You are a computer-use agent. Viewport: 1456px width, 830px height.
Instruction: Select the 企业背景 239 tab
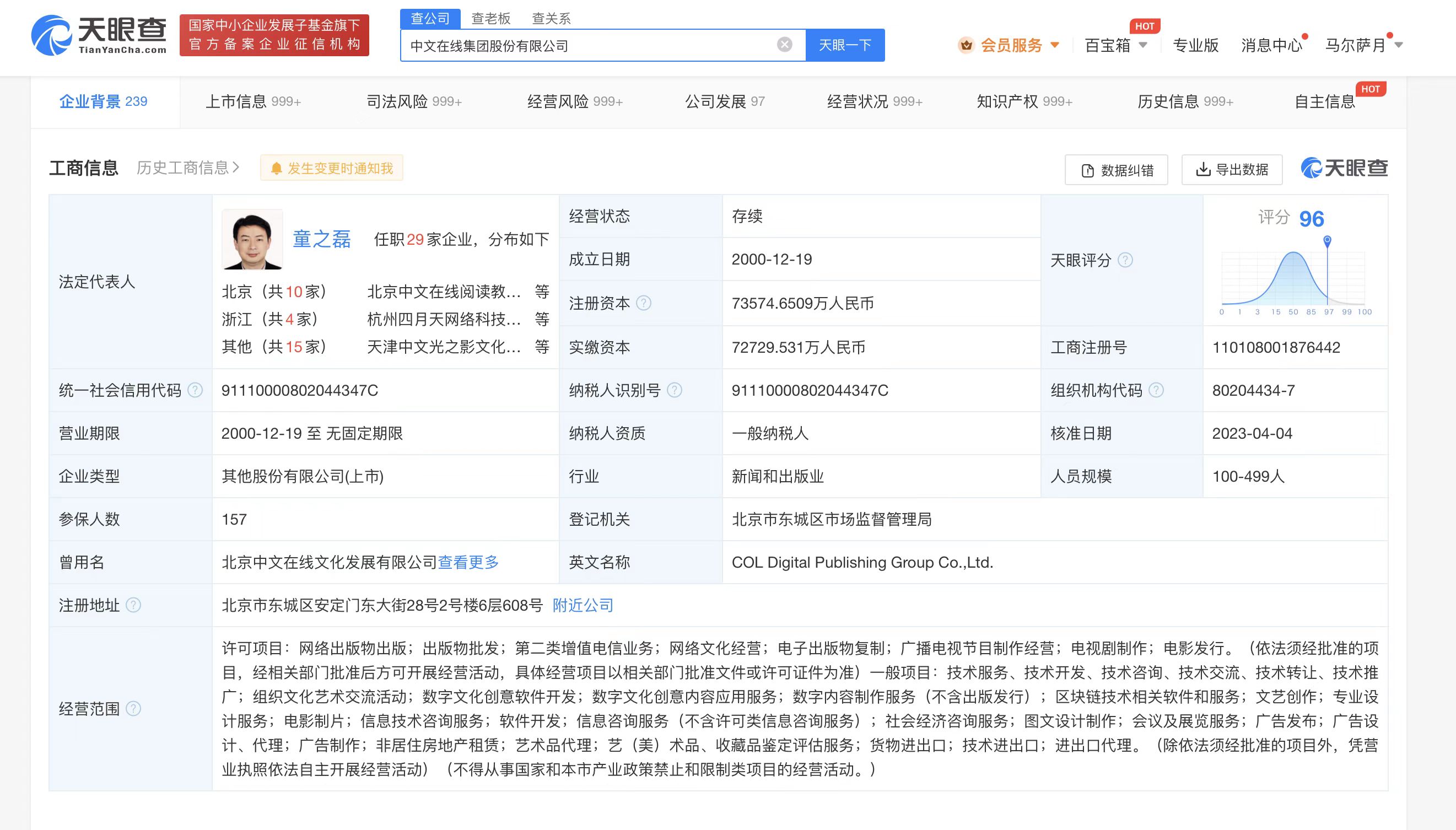[x=104, y=101]
